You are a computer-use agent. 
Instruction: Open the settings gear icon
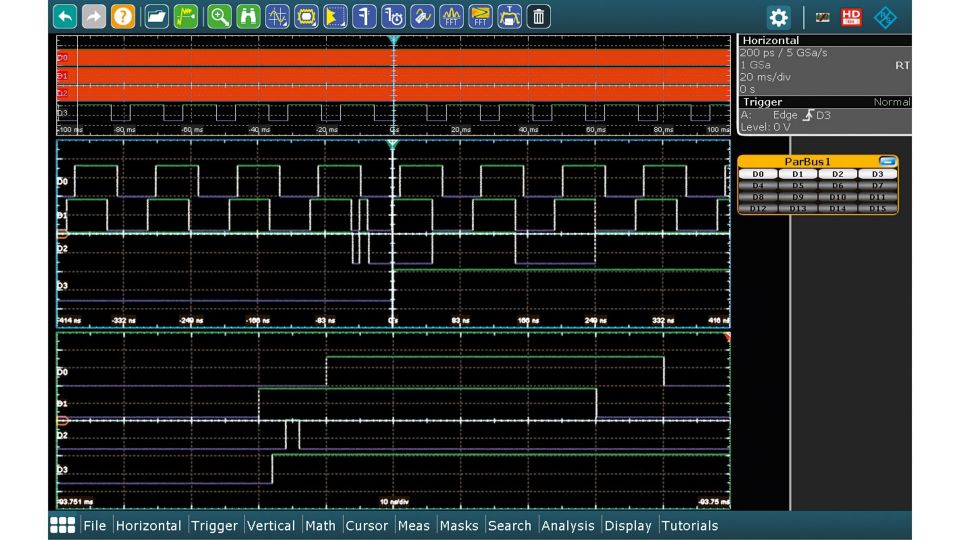click(x=778, y=17)
